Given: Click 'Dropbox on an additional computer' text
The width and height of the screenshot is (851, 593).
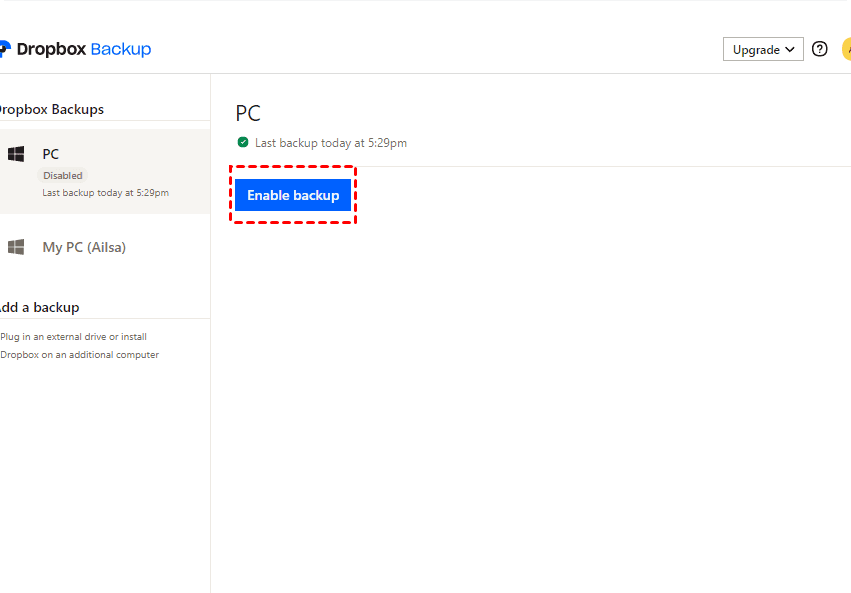Looking at the screenshot, I should click(x=79, y=354).
